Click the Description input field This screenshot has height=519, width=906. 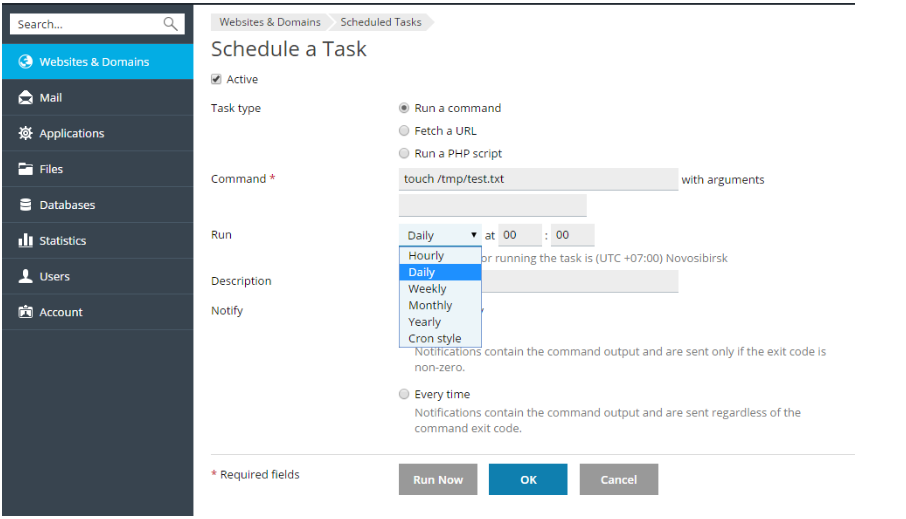[580, 281]
